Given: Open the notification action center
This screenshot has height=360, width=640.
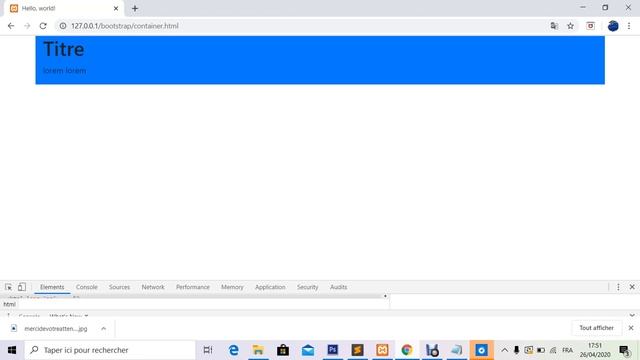Looking at the screenshot, I should 624,350.
